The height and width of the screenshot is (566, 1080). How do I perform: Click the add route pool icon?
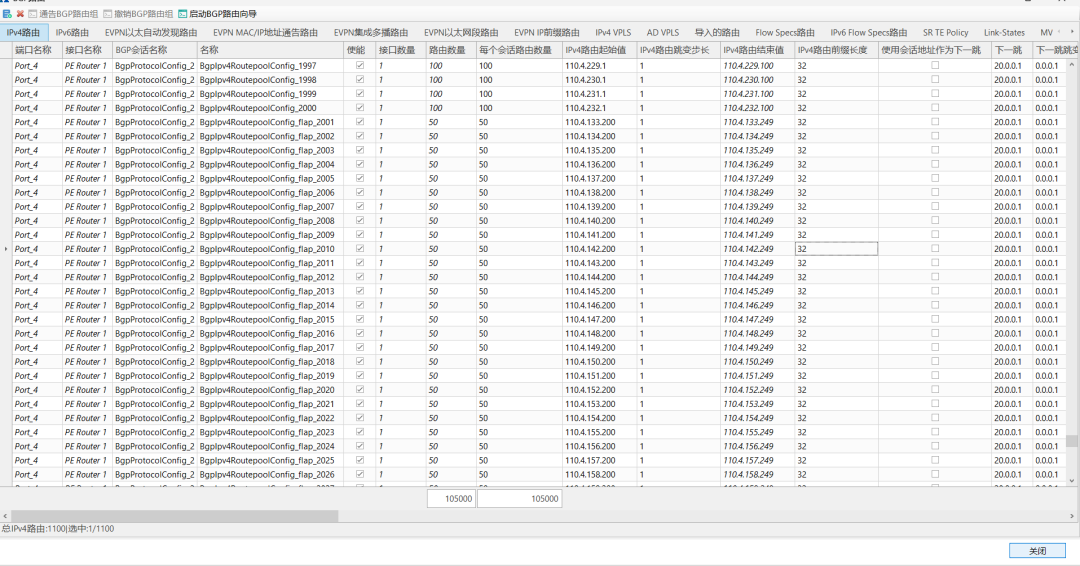(x=7, y=14)
